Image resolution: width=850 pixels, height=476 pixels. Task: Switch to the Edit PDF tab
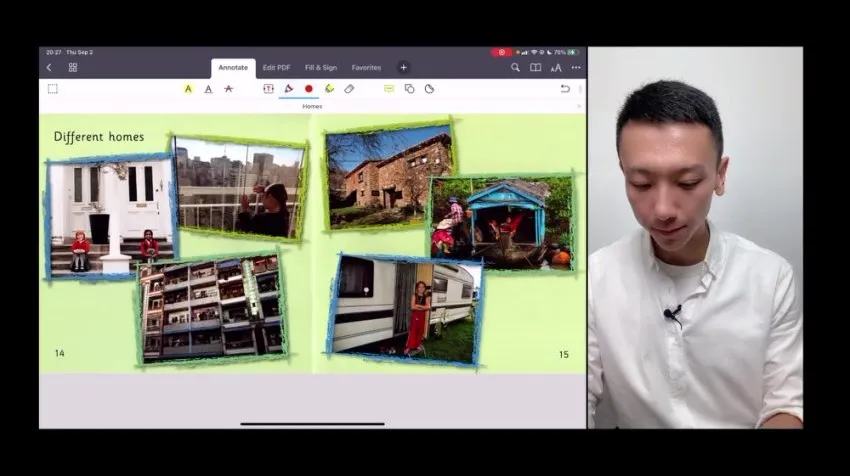pyautogui.click(x=276, y=68)
